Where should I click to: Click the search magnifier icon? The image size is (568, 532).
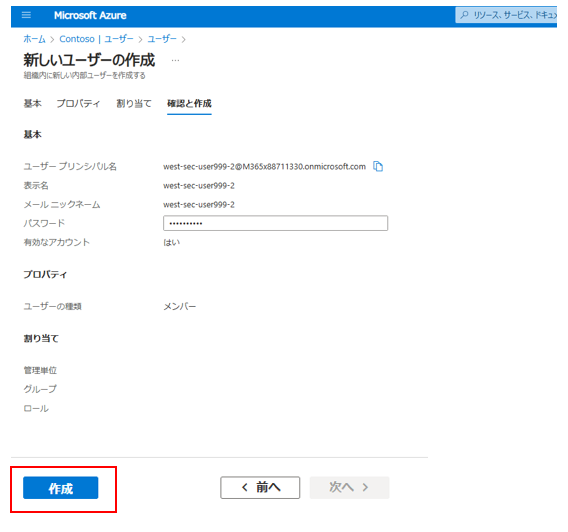464,15
